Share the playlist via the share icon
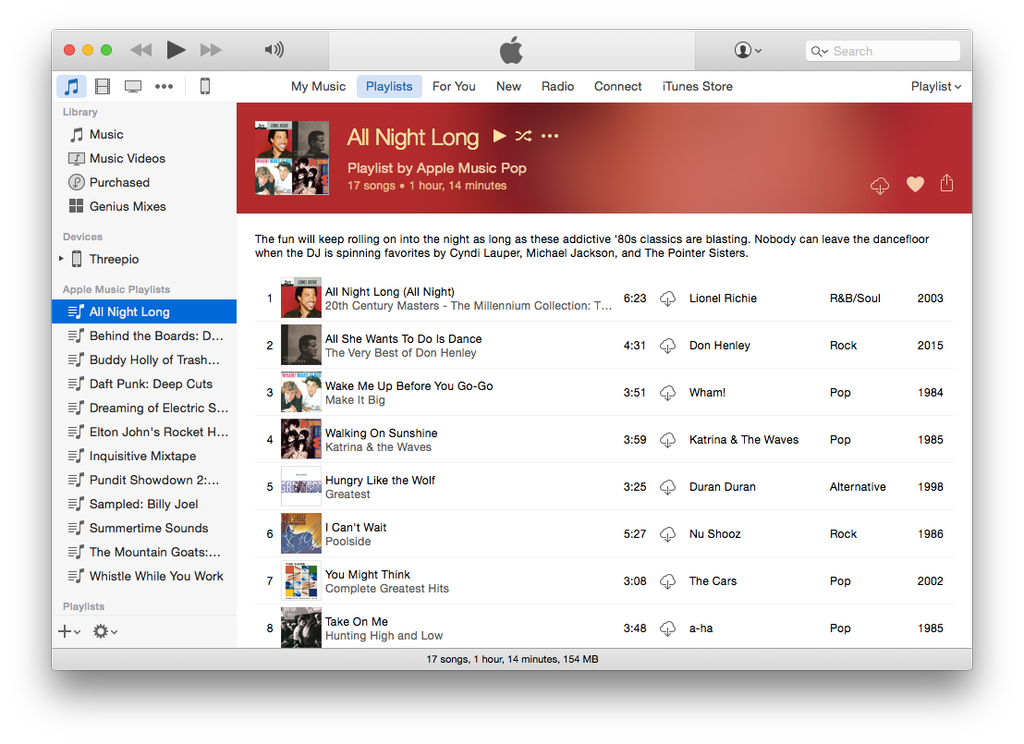The image size is (1024, 744). pos(946,184)
